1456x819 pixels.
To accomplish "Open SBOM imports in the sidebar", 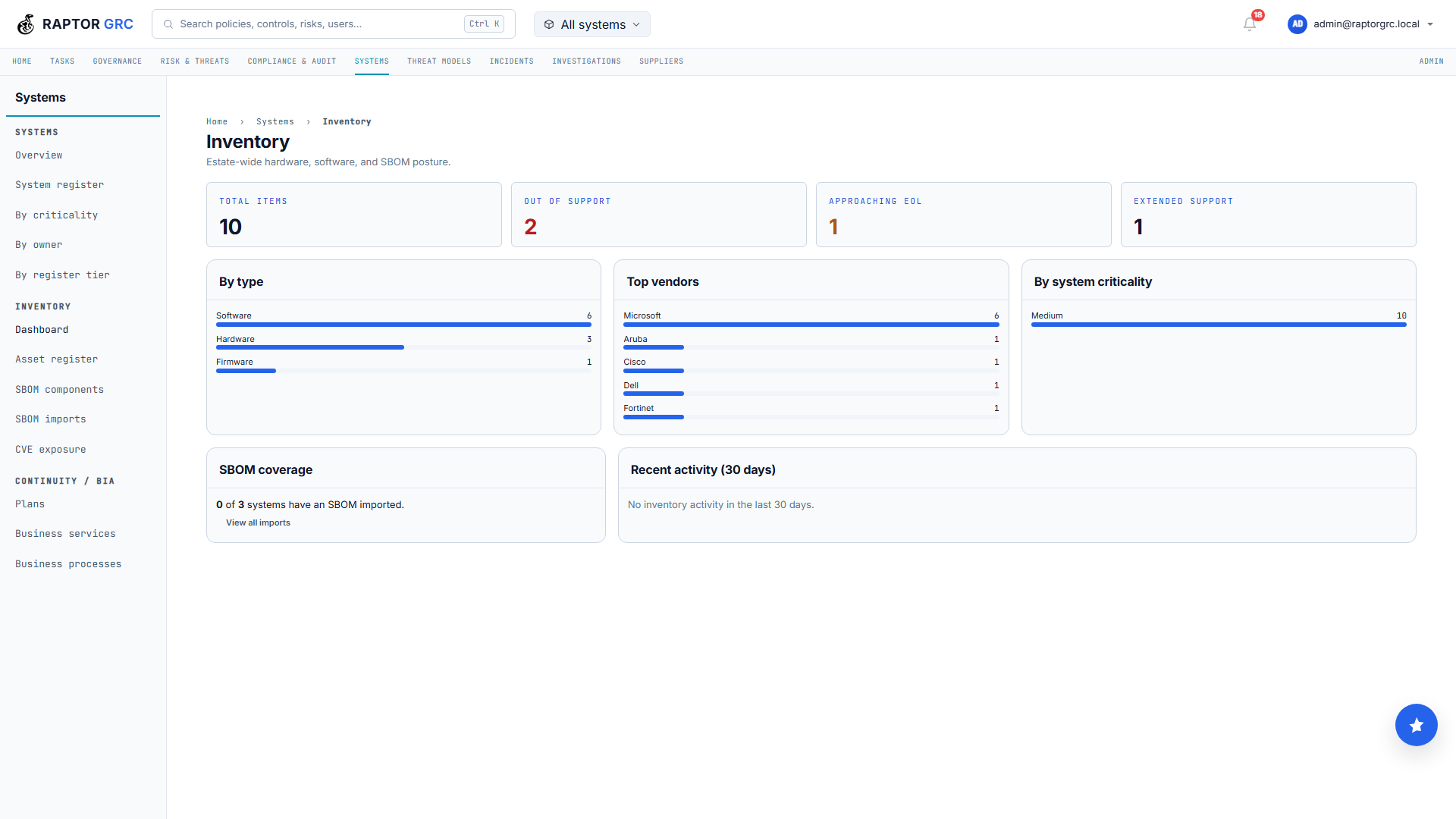I will click(x=51, y=419).
